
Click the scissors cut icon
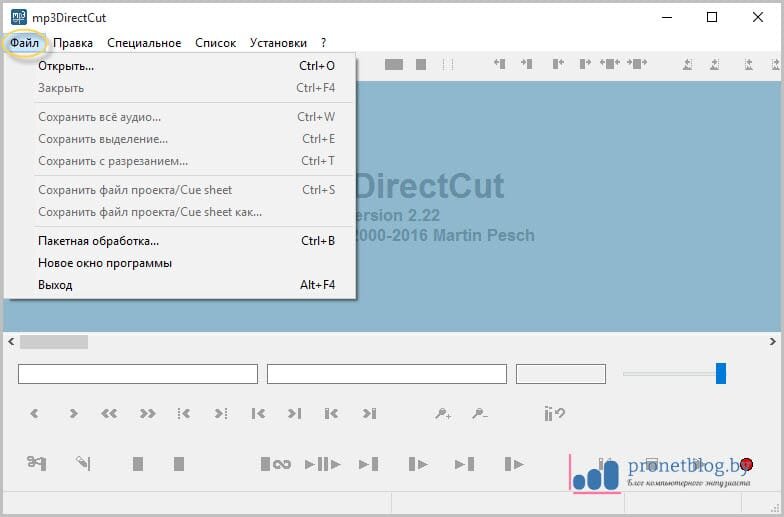(x=36, y=464)
